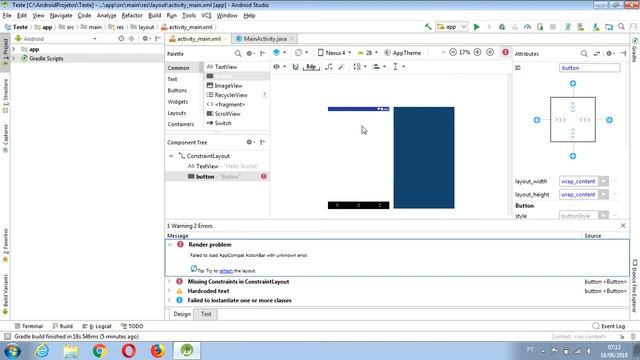Open Chrome from Windows taskbar
Image resolution: width=640 pixels, height=360 pixels.
[100, 351]
